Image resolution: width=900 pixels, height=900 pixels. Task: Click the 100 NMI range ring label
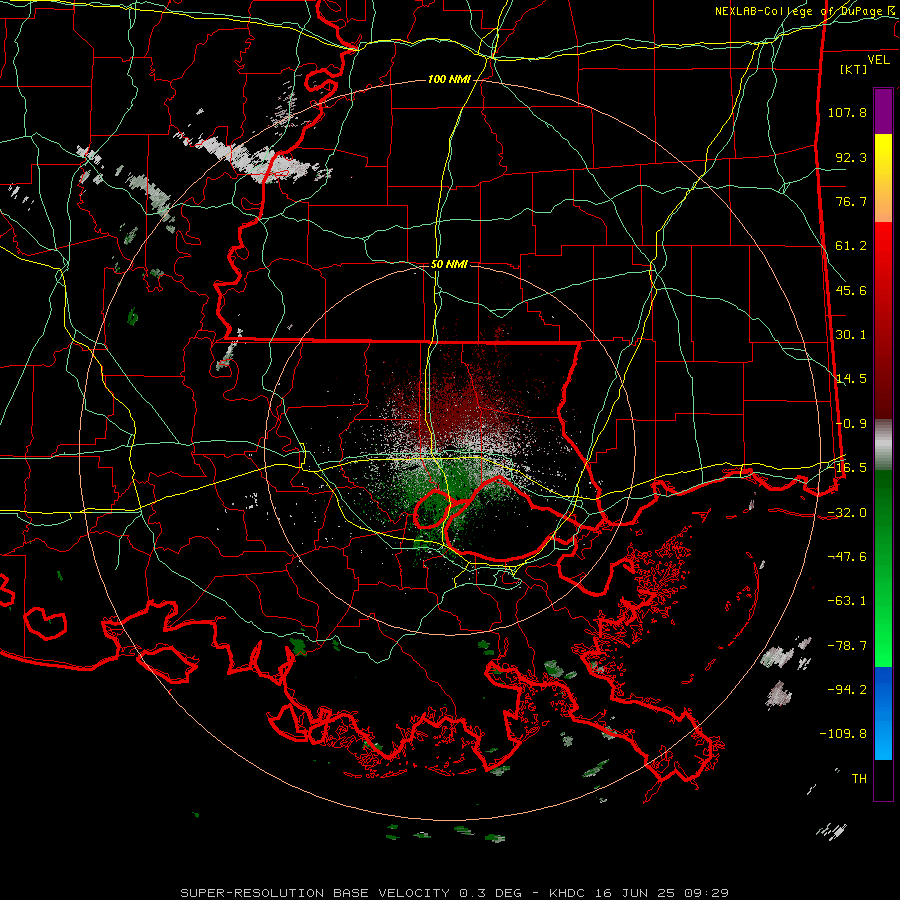click(x=449, y=79)
